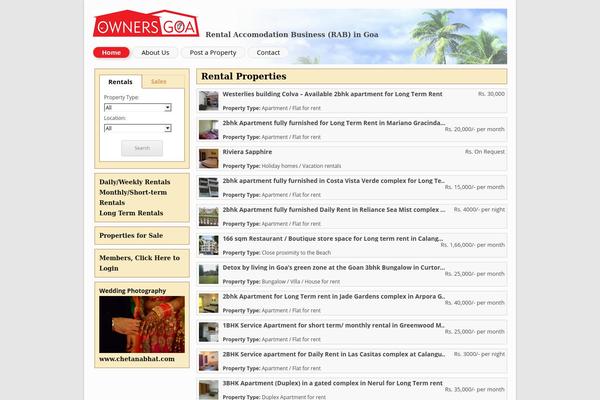Viewport: 600px width, 400px height.
Task: Open Reliance Sea Mist Daily Rent listing title
Action: pos(334,209)
